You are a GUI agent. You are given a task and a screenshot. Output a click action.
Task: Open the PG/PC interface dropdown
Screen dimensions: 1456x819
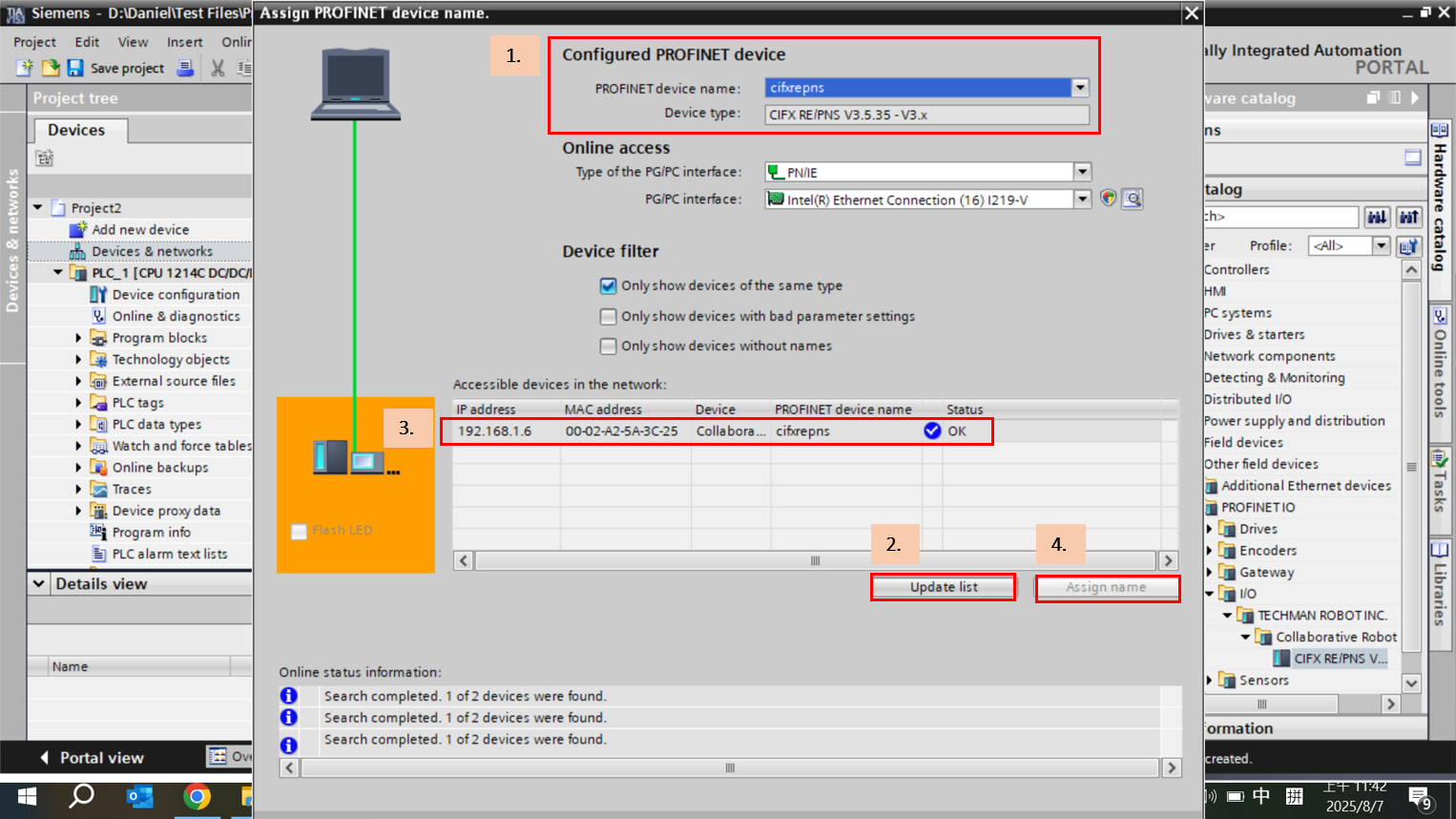[1082, 199]
